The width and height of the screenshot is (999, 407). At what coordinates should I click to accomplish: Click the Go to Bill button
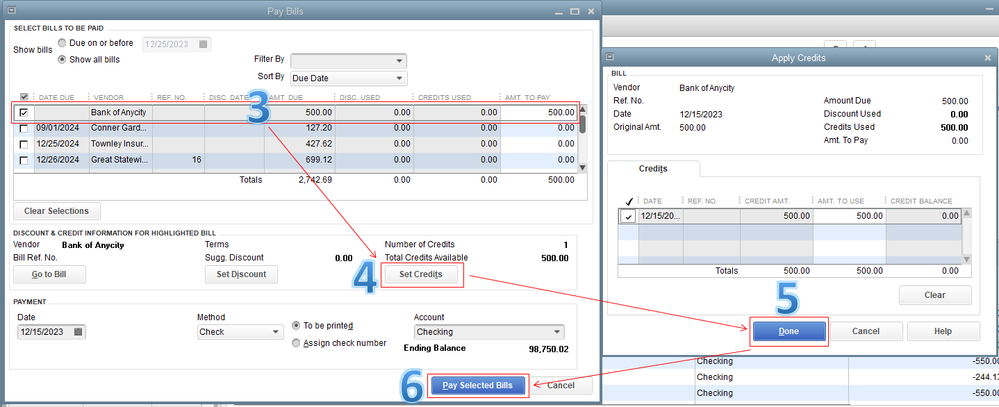[50, 275]
